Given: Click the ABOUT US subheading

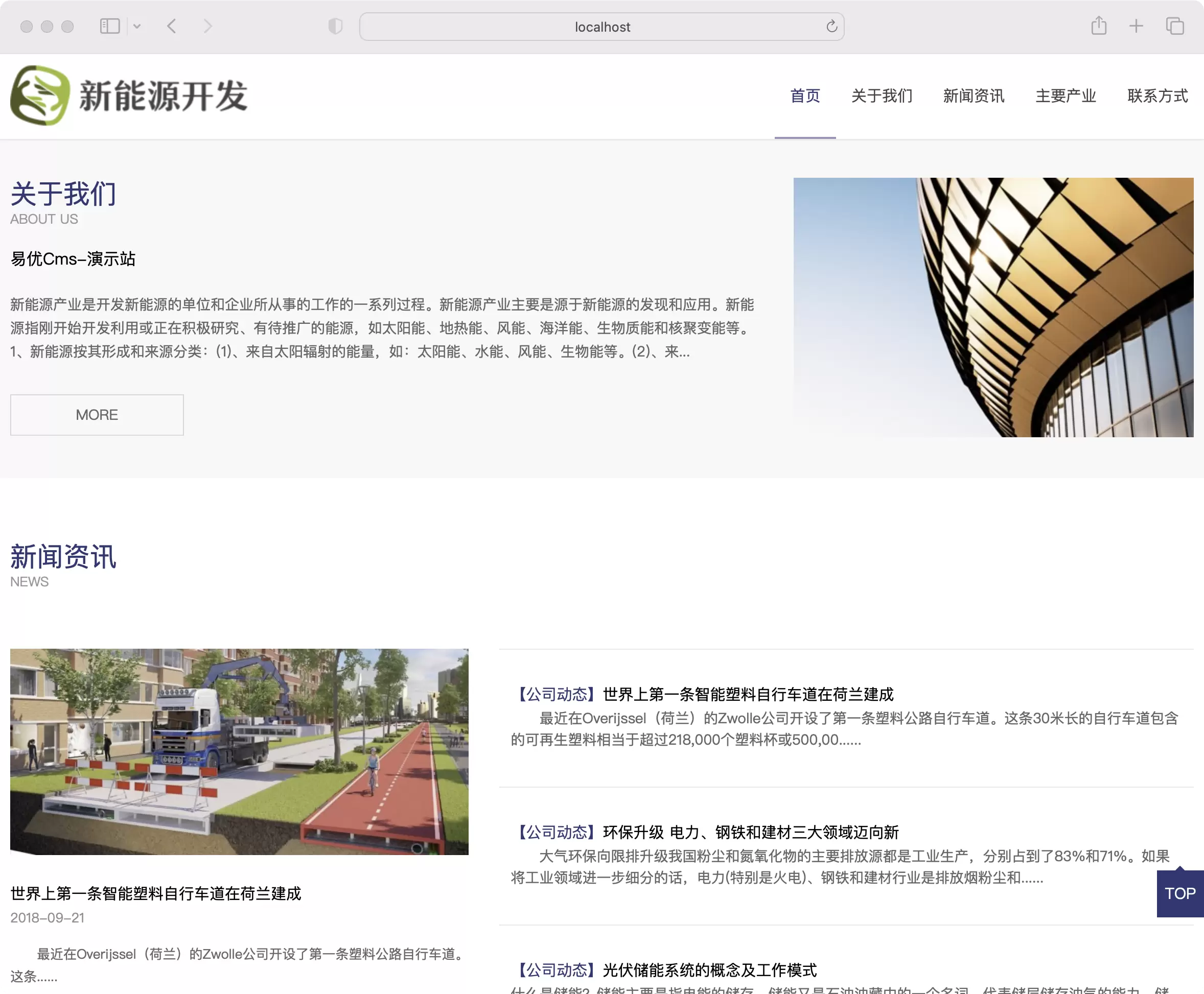Looking at the screenshot, I should pos(44,219).
